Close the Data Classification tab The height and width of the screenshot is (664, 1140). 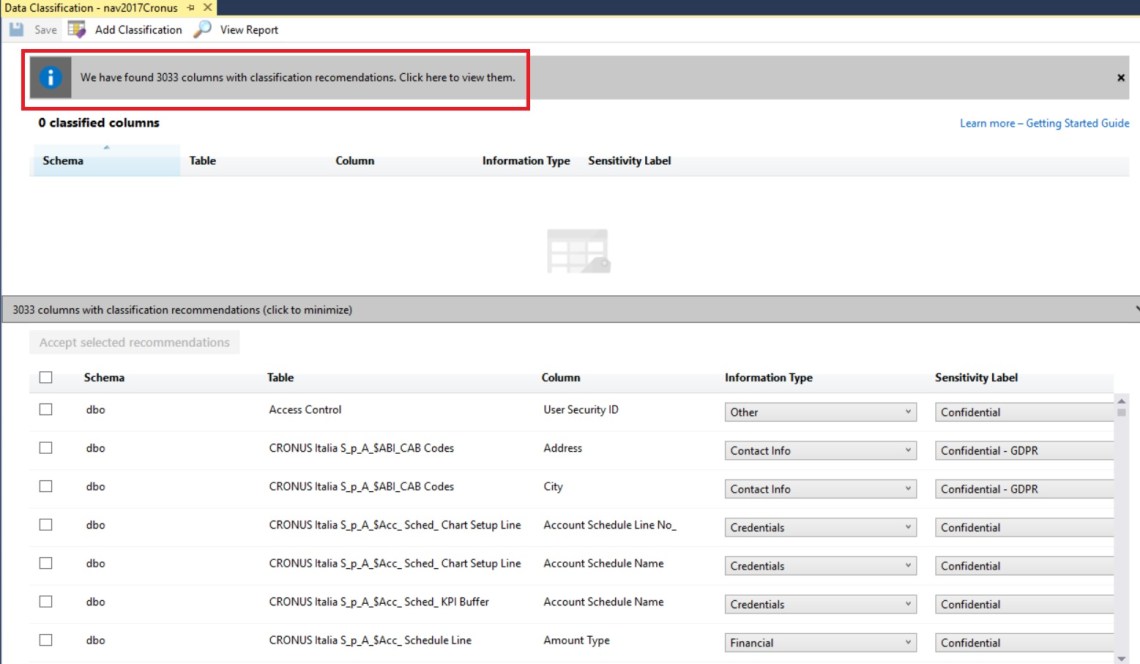[208, 8]
